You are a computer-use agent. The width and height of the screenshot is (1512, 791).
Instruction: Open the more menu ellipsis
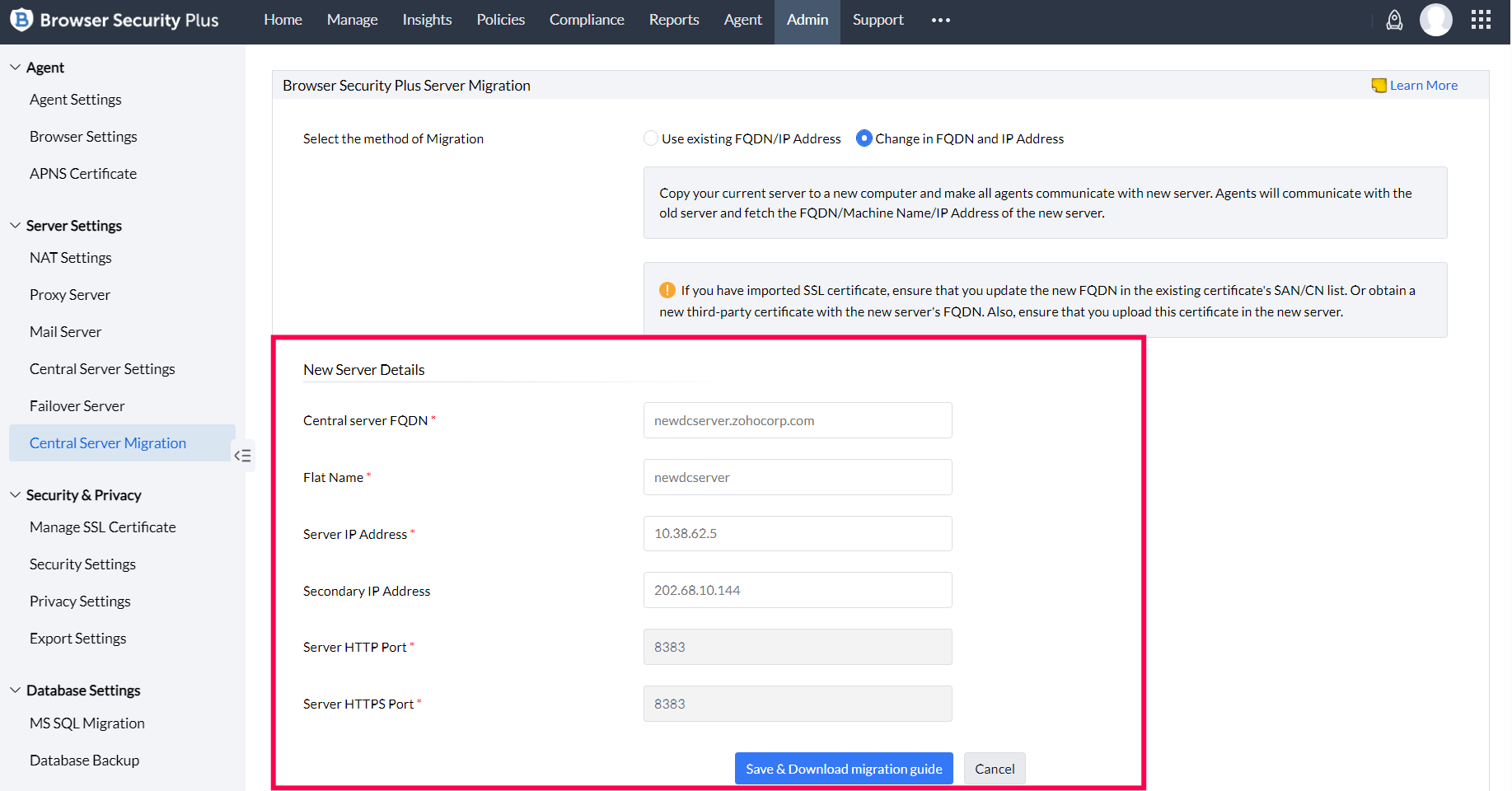click(941, 20)
